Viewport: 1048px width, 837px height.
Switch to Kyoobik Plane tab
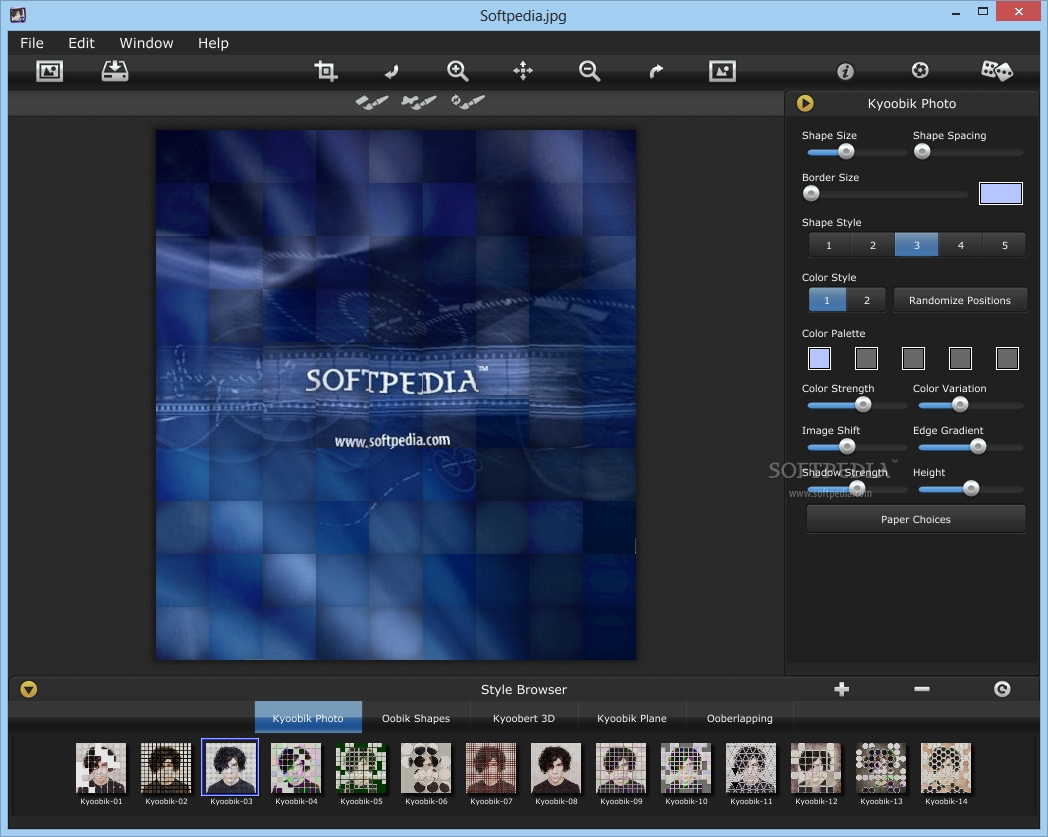632,718
